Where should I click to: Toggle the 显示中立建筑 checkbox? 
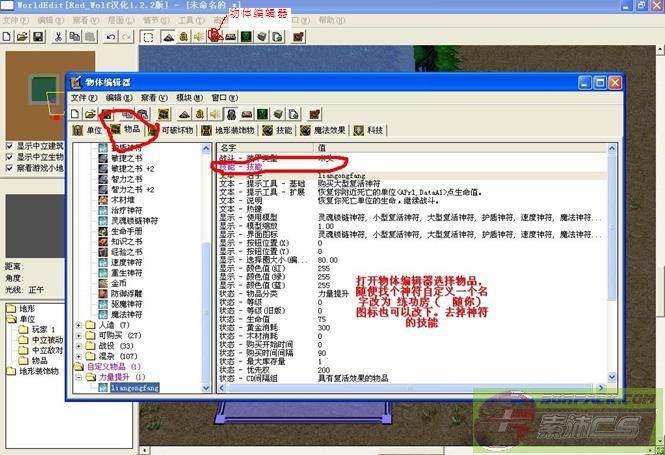coord(9,147)
